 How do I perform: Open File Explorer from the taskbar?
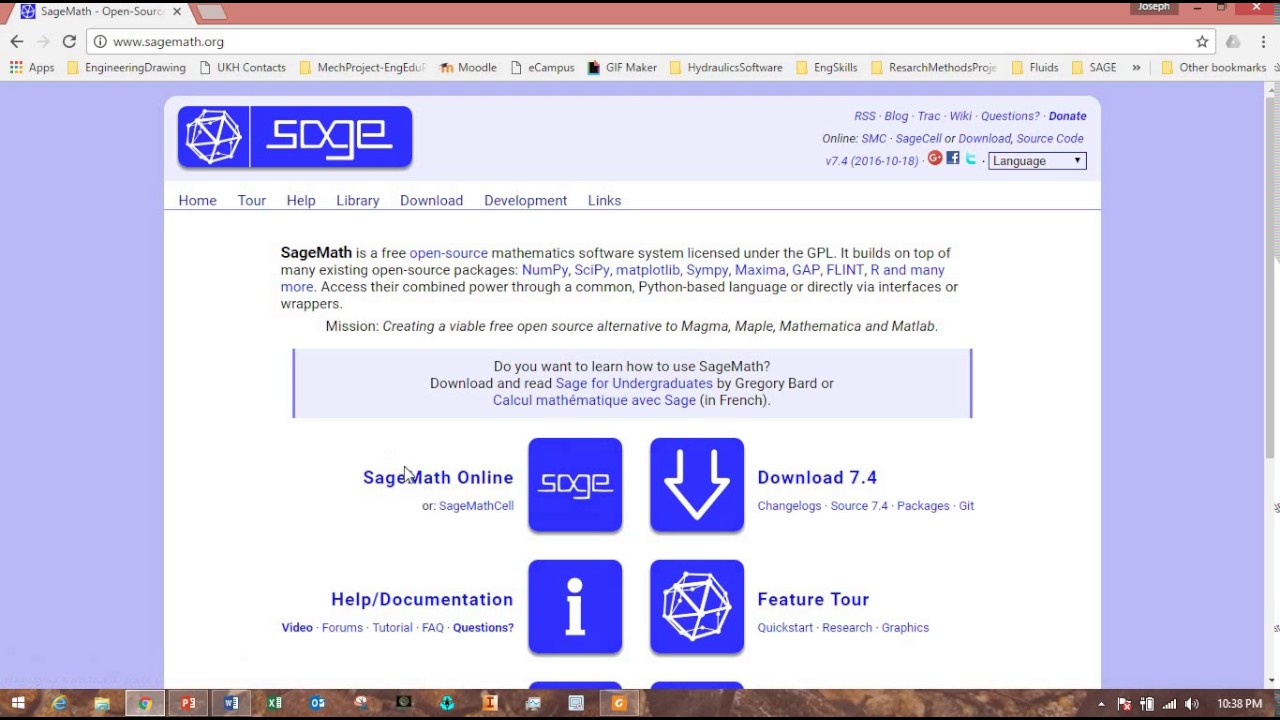pyautogui.click(x=102, y=703)
